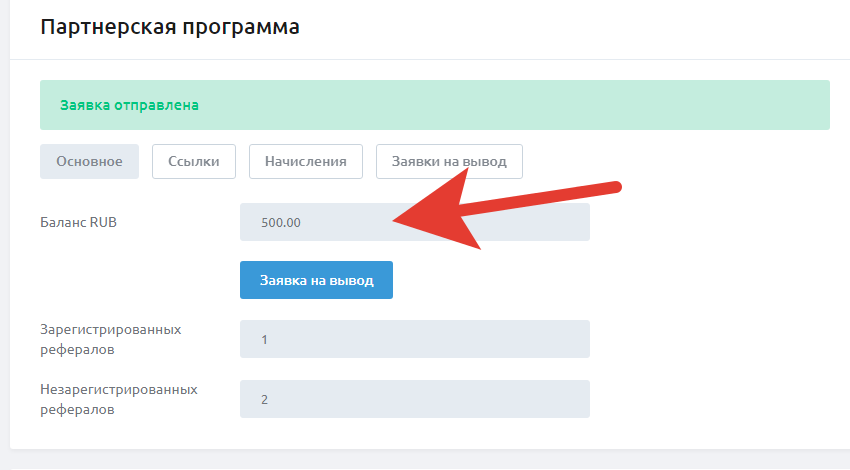
Task: Click the red arrow's tail end
Action: point(615,188)
